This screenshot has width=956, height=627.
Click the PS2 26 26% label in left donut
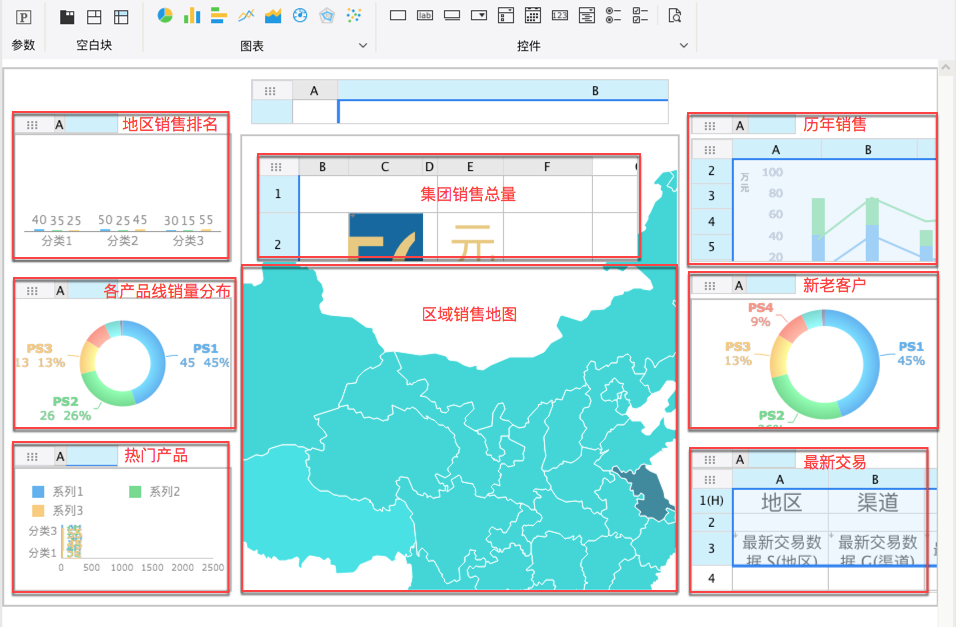65,409
